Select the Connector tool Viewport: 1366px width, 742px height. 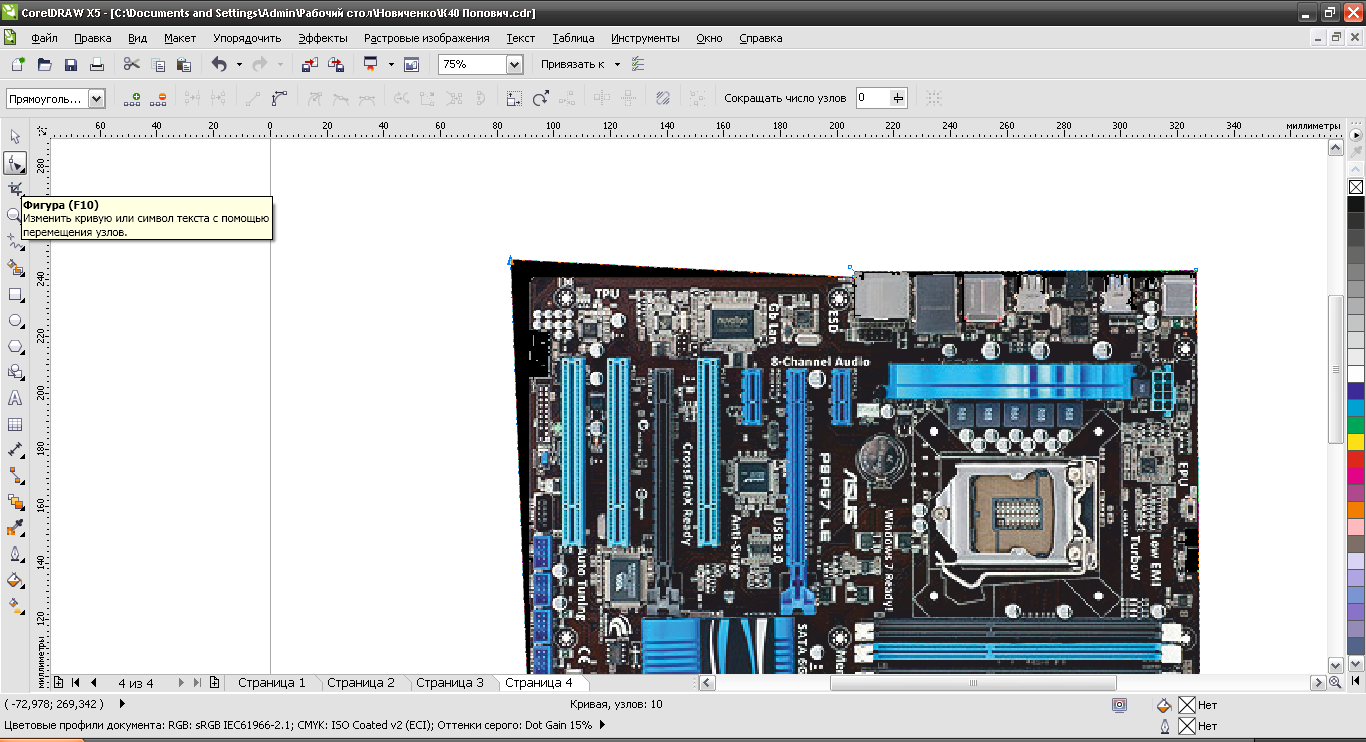click(15, 476)
